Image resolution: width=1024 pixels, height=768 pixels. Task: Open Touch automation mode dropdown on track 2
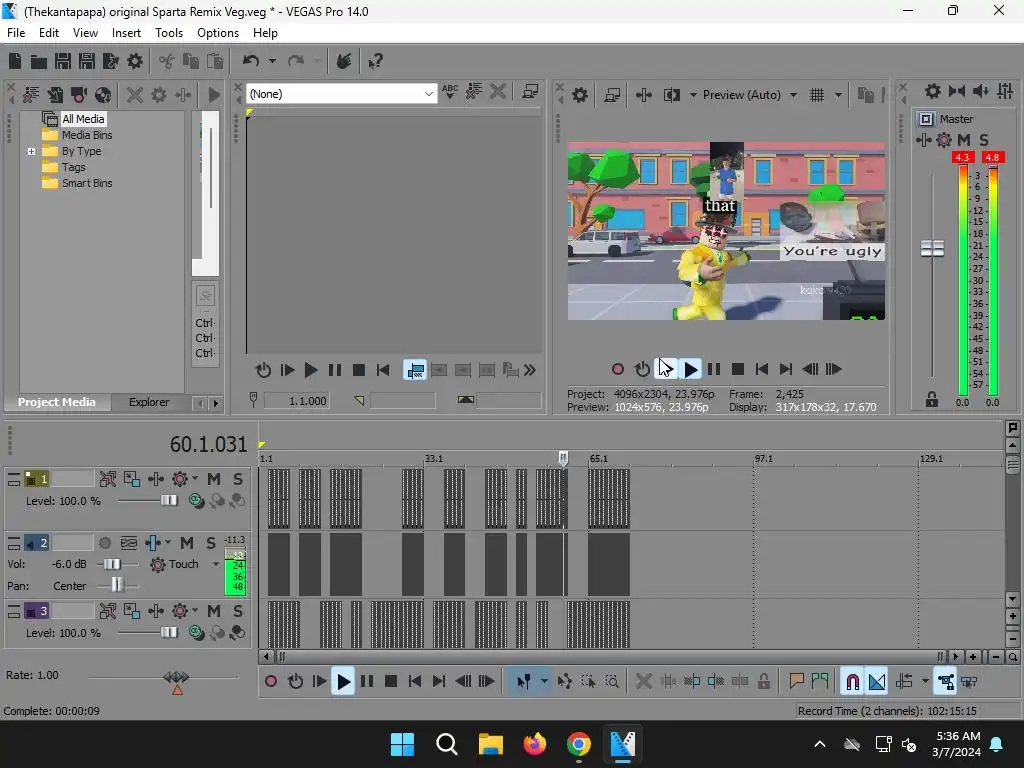(x=216, y=564)
